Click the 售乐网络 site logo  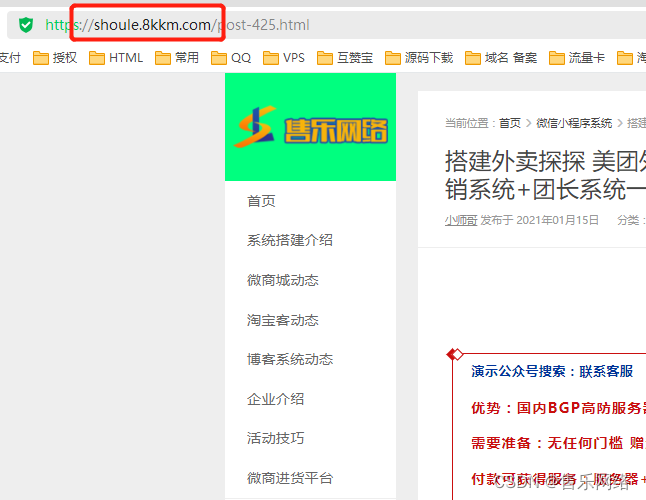[311, 127]
